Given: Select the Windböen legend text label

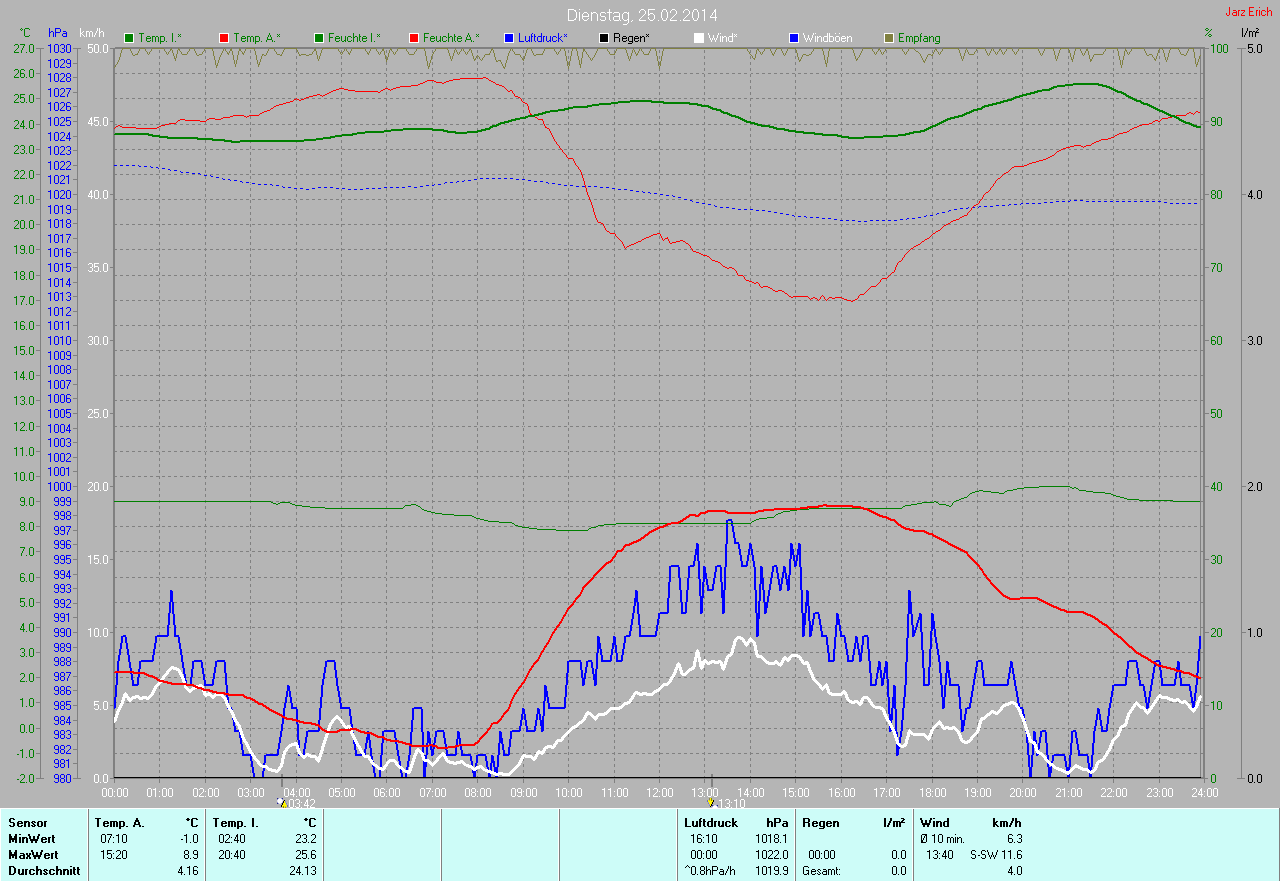Looking at the screenshot, I should [x=829, y=38].
